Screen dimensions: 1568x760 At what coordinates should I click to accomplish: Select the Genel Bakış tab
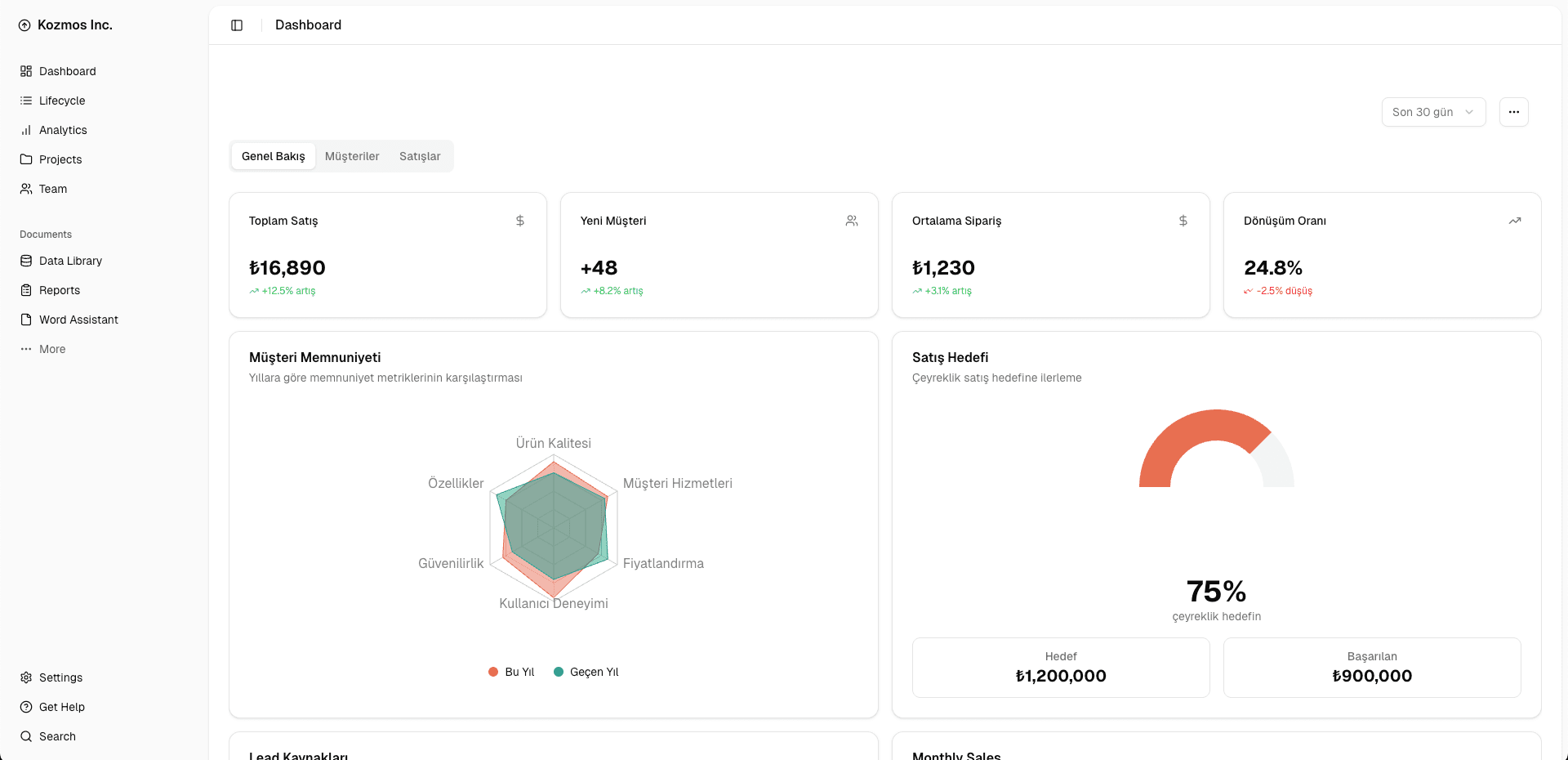click(x=274, y=156)
